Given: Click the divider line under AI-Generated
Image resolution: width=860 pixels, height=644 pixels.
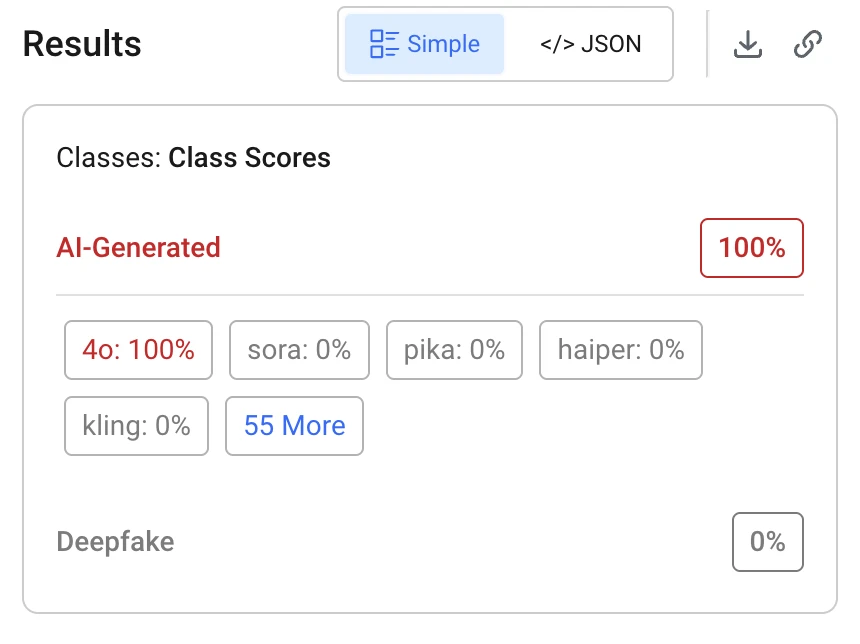Looking at the screenshot, I should pyautogui.click(x=429, y=295).
